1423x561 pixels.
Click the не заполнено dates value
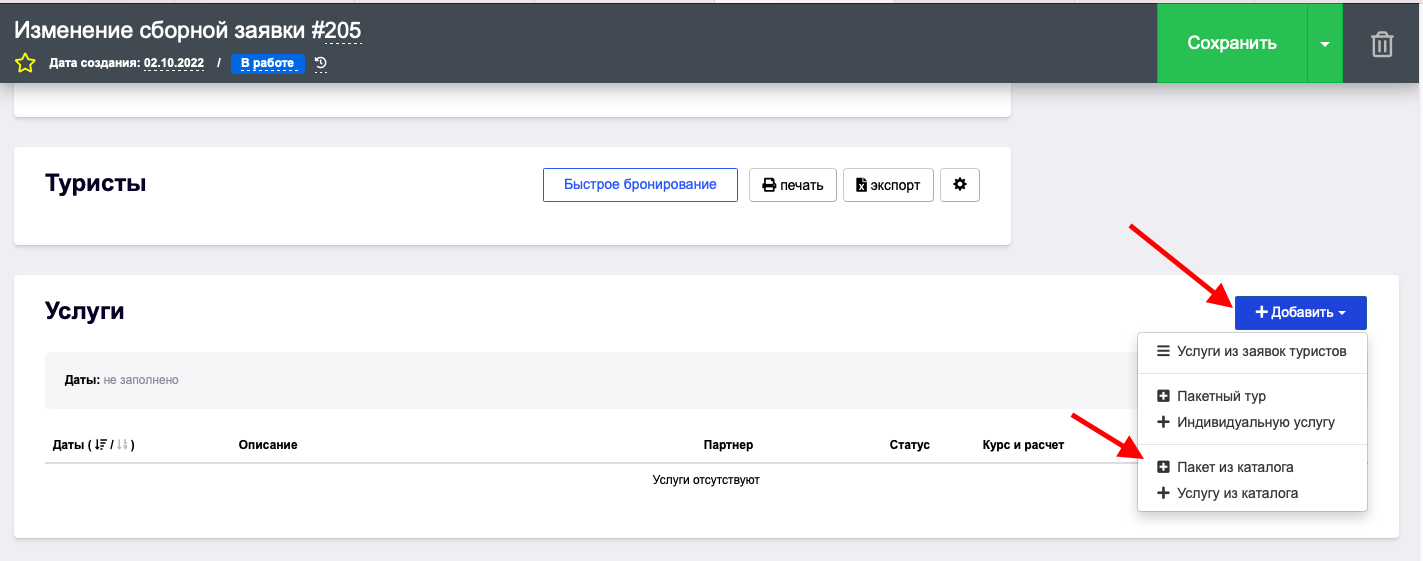(x=141, y=380)
